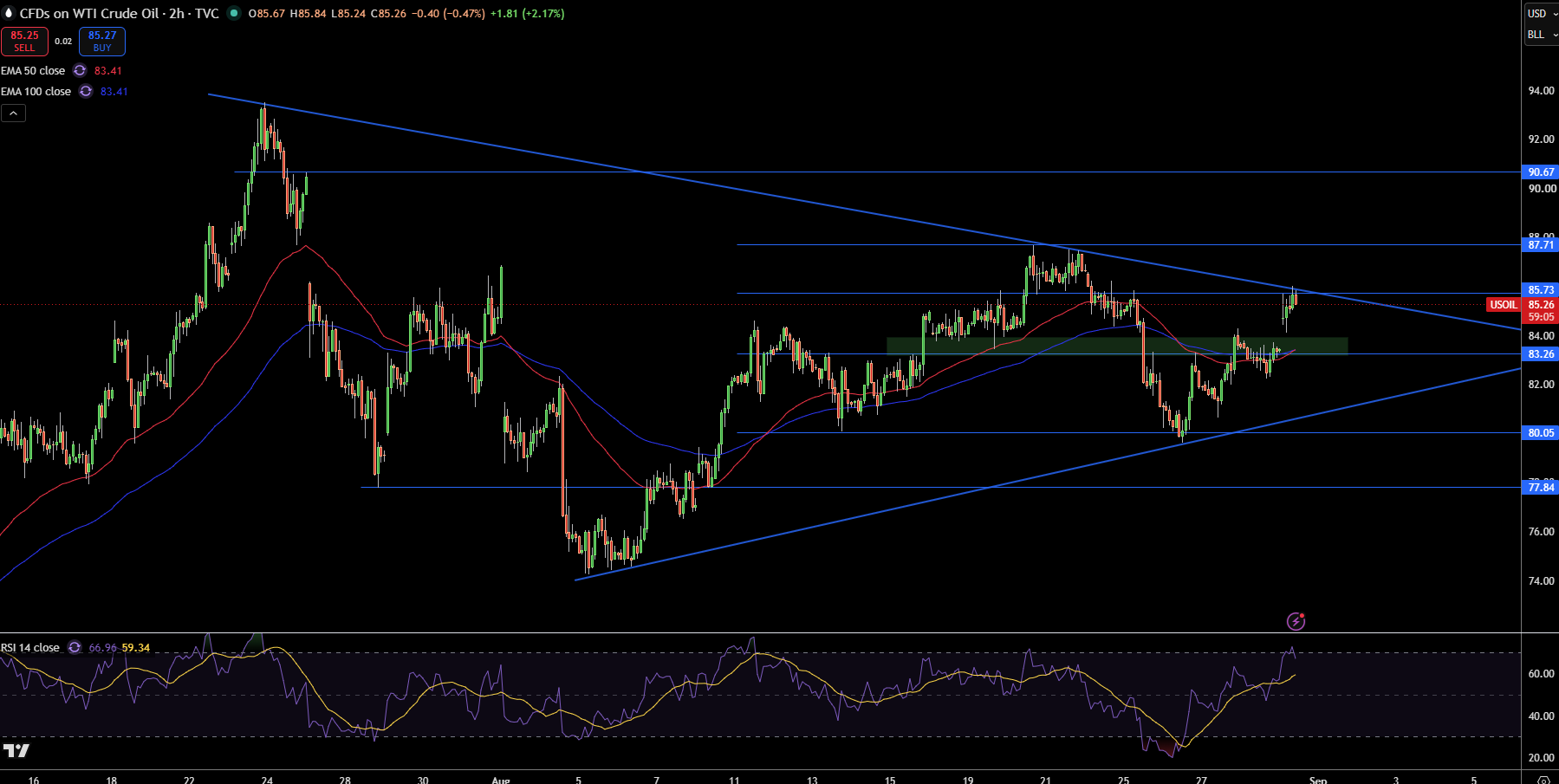Click the 0.02 spread value
The width and height of the screenshot is (1559, 784).
(63, 41)
